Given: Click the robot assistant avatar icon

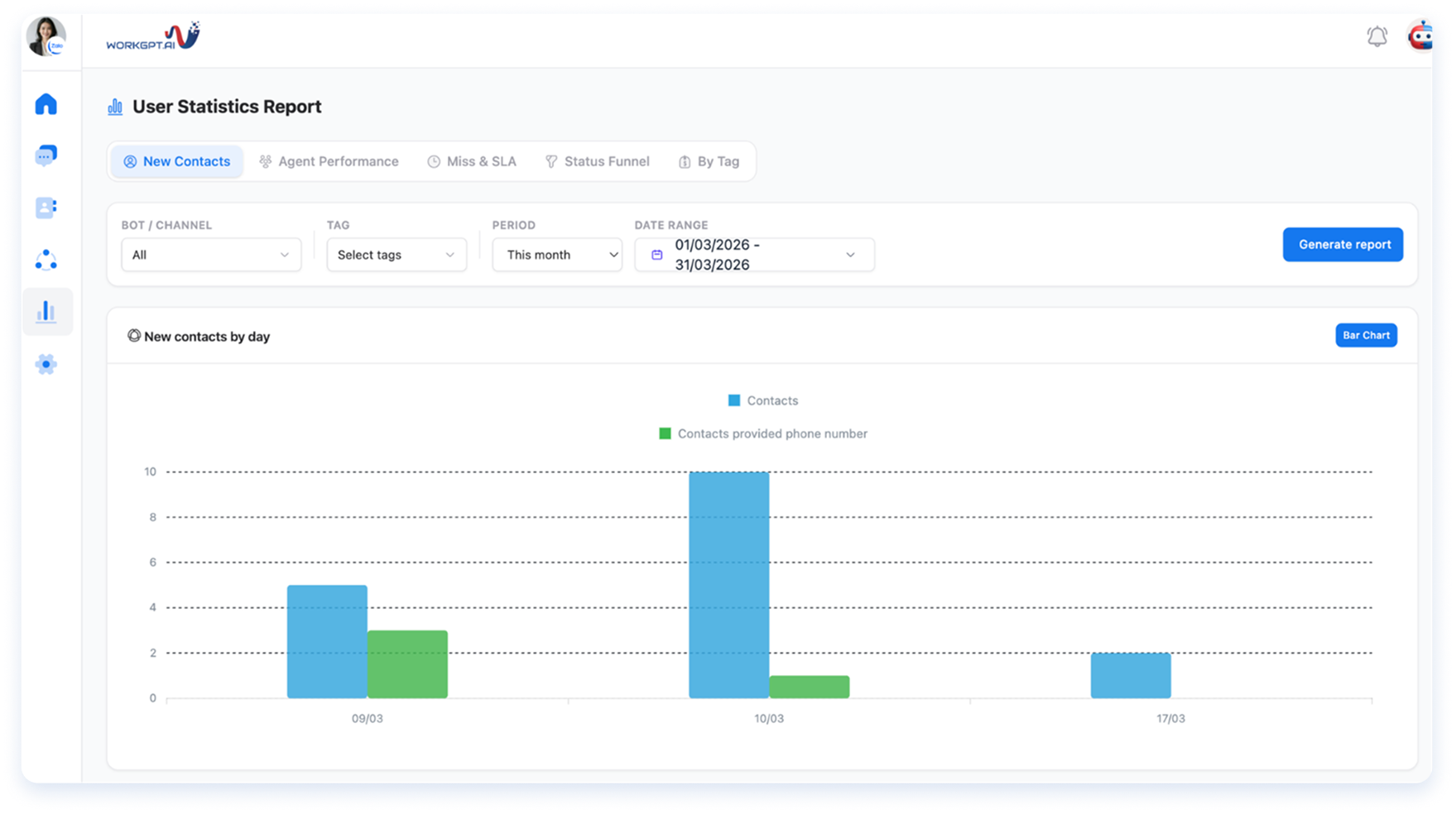Looking at the screenshot, I should 1420,36.
